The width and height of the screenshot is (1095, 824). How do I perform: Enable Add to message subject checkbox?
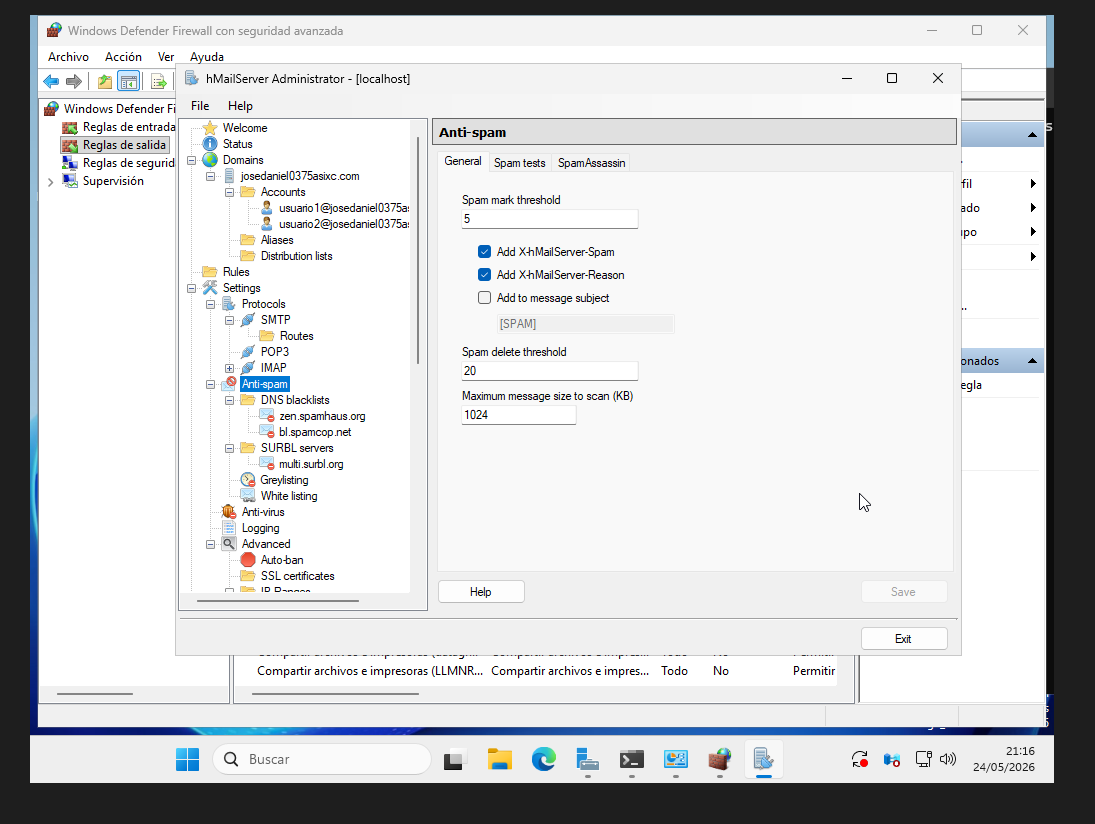pyautogui.click(x=485, y=297)
